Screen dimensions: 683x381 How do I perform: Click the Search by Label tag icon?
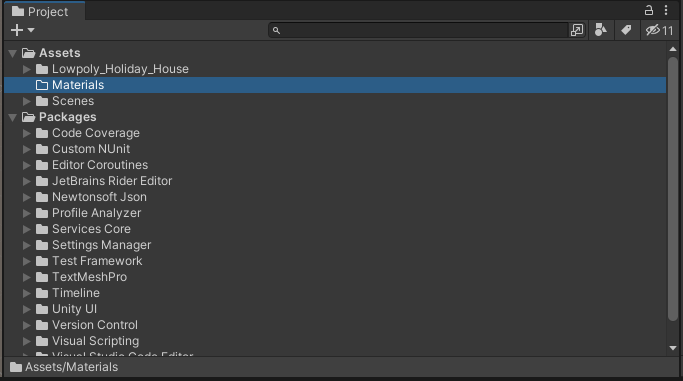(626, 30)
